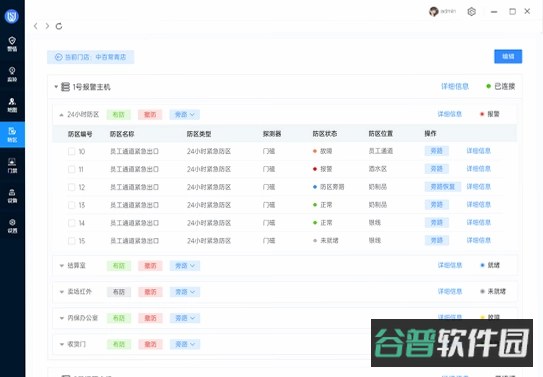Open the 门禁 access control section

coord(12,165)
